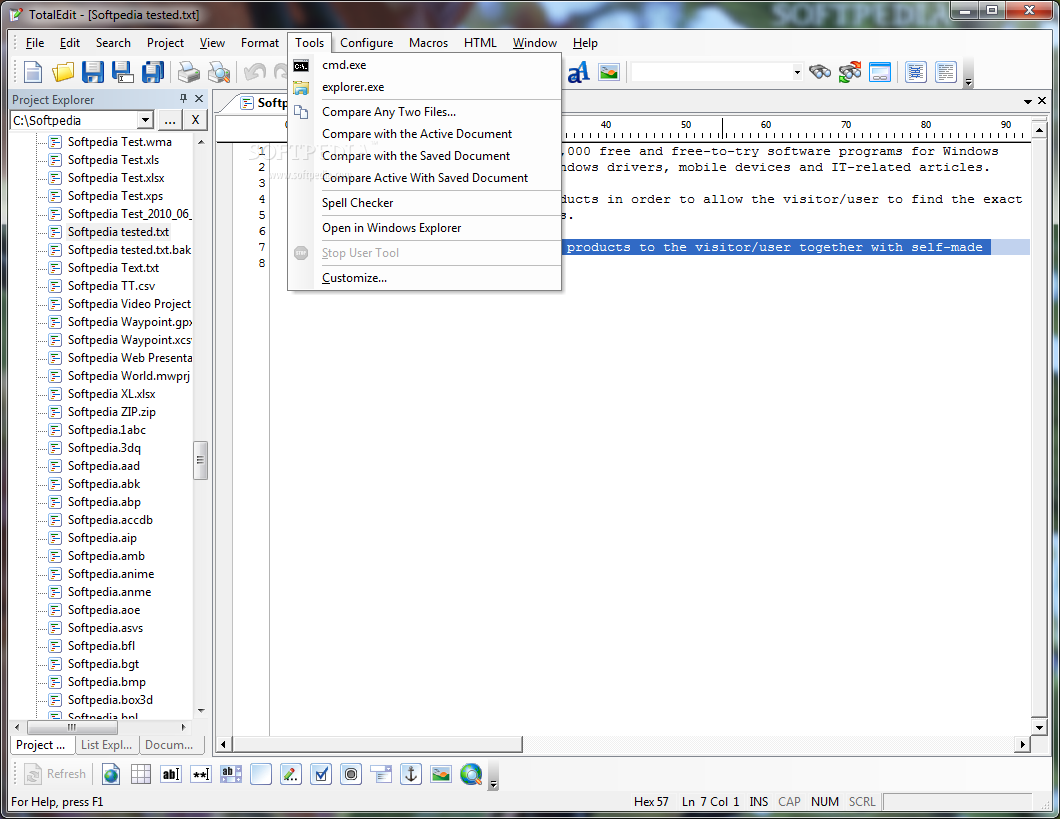Insert a radio button using the round icon
1060x819 pixels.
pyautogui.click(x=351, y=774)
